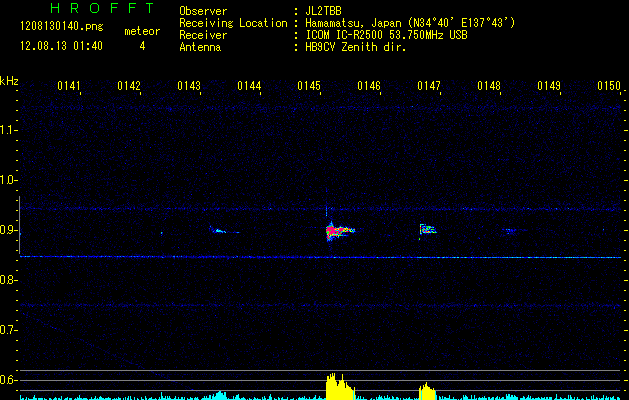
Task: Click the 0.7 frequency axis label
Action: tap(9, 330)
